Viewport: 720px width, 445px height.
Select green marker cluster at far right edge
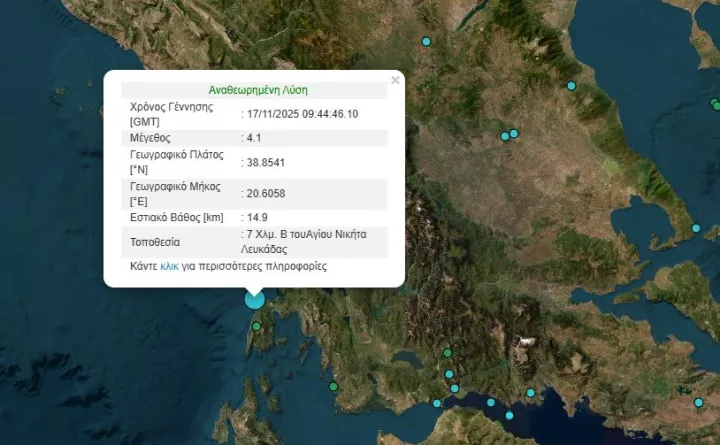pos(715,103)
